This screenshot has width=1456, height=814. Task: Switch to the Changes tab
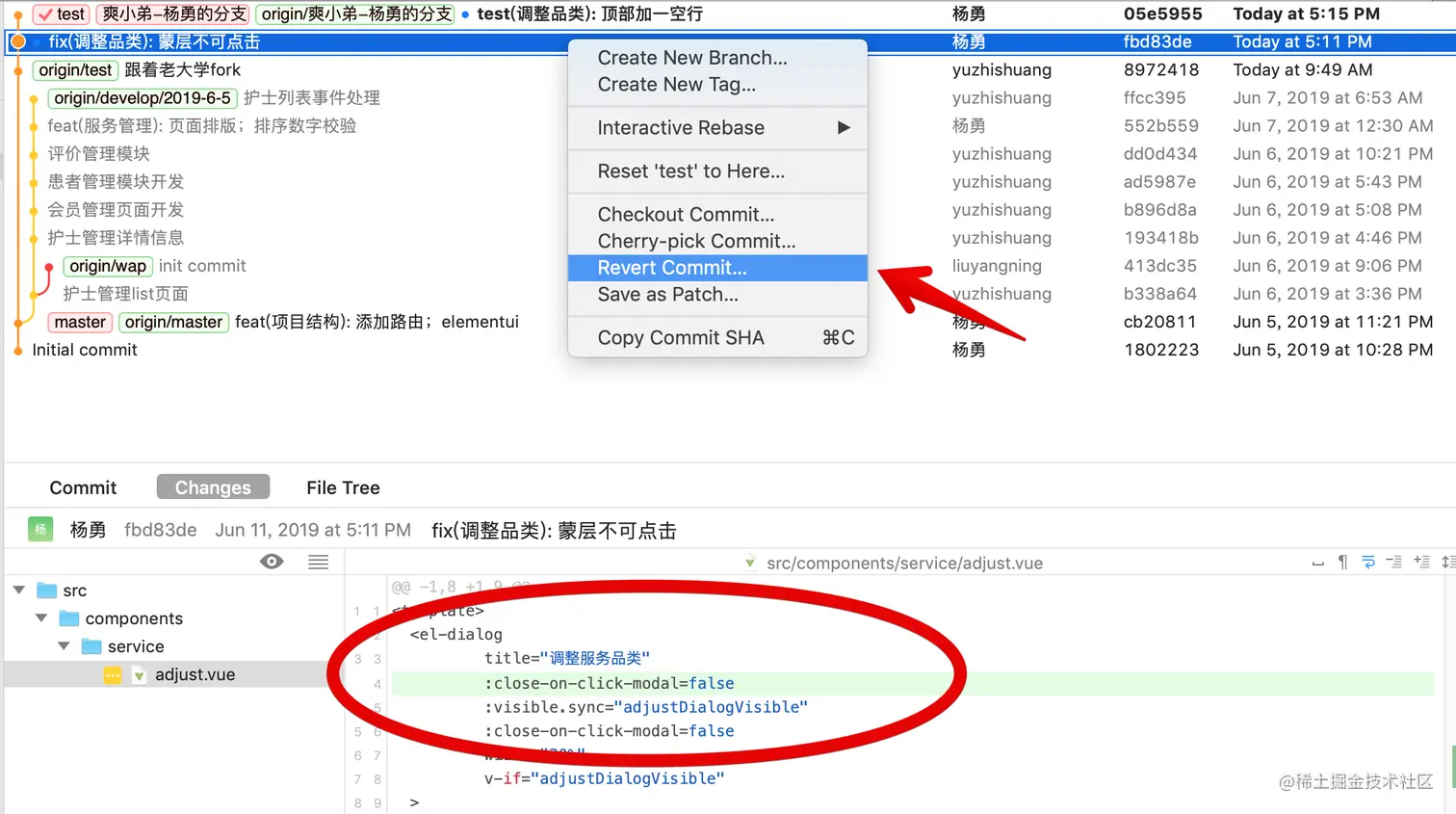[213, 487]
